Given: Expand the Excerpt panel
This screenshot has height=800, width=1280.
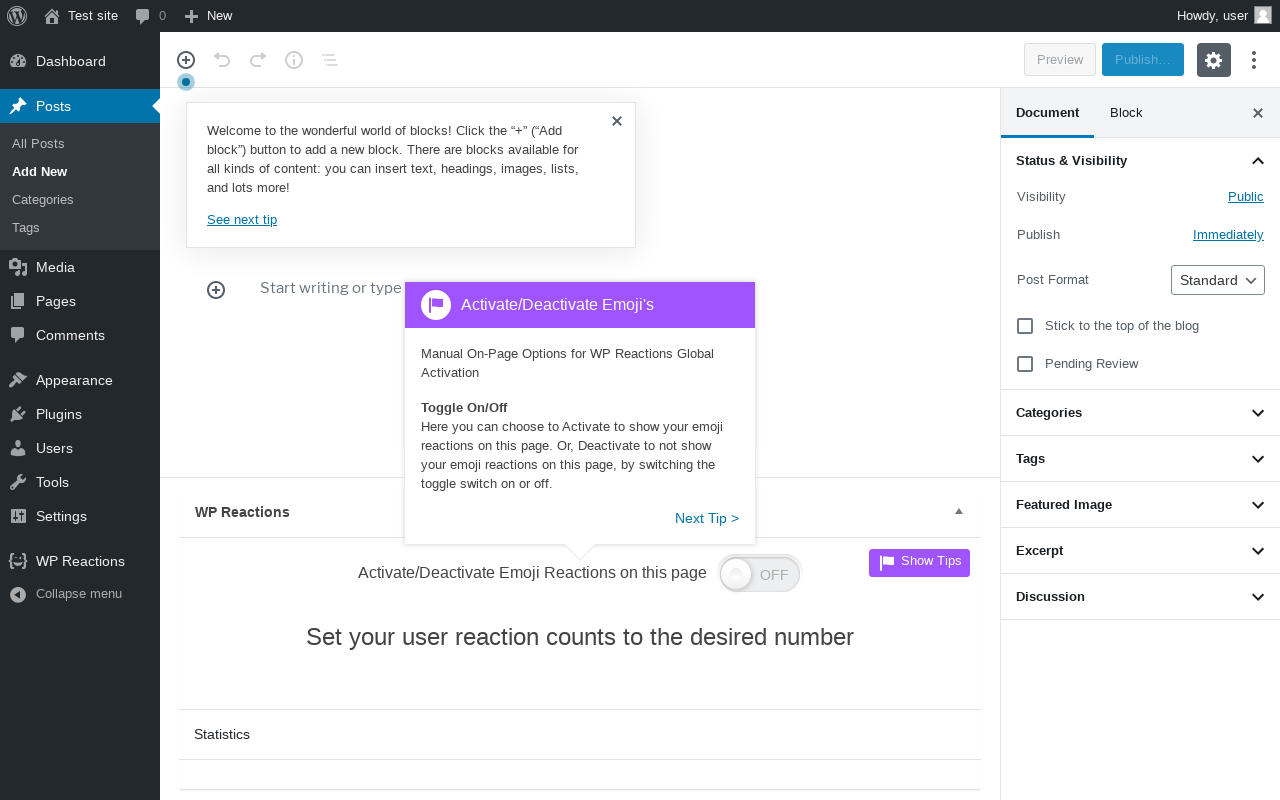Looking at the screenshot, I should [1140, 551].
